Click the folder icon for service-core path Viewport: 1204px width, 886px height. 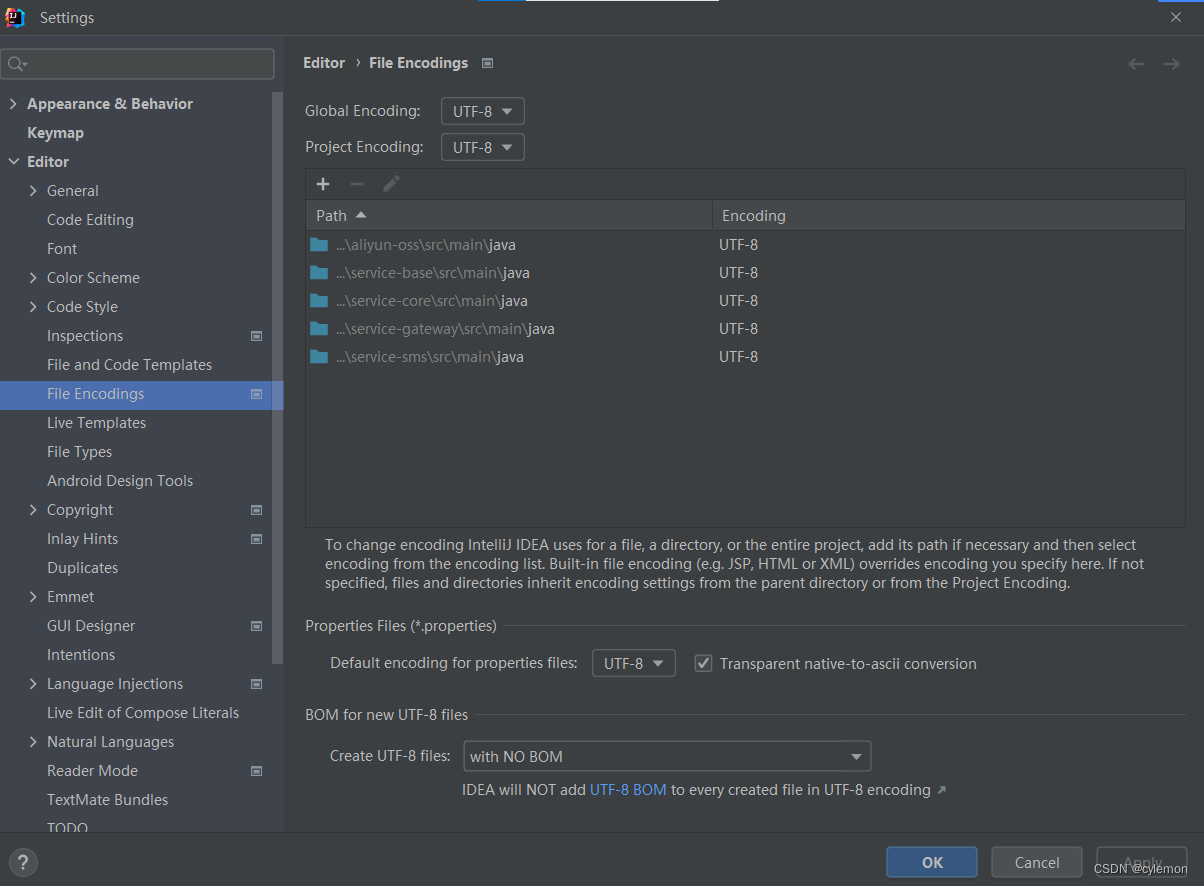point(319,300)
